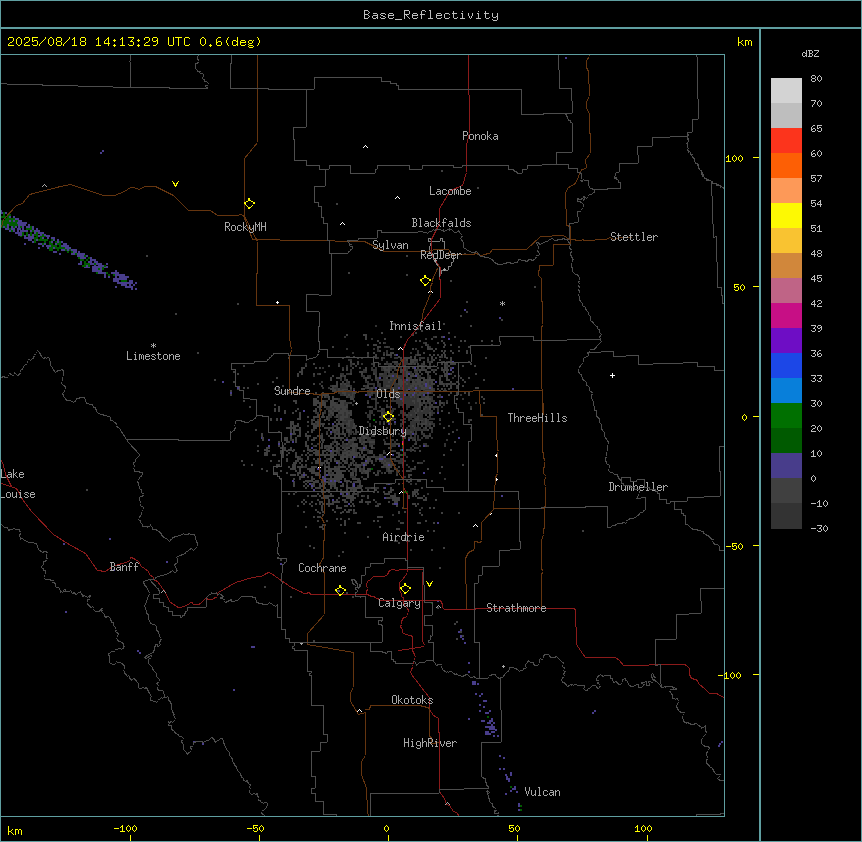Click the asterisk marker above Limestone
Screen dimensions: 862x842
(x=153, y=346)
